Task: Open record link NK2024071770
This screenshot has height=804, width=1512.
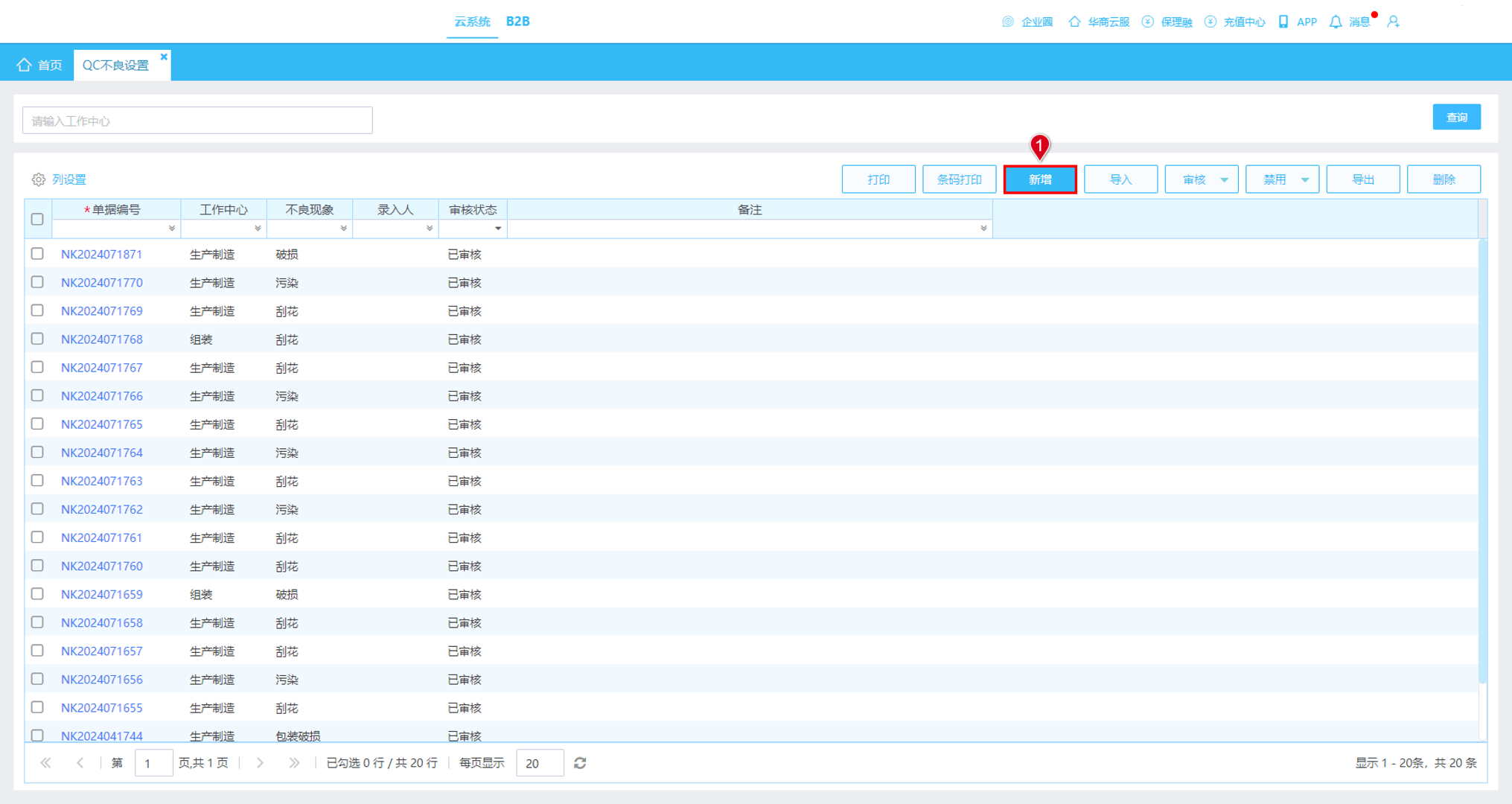Action: tap(102, 283)
